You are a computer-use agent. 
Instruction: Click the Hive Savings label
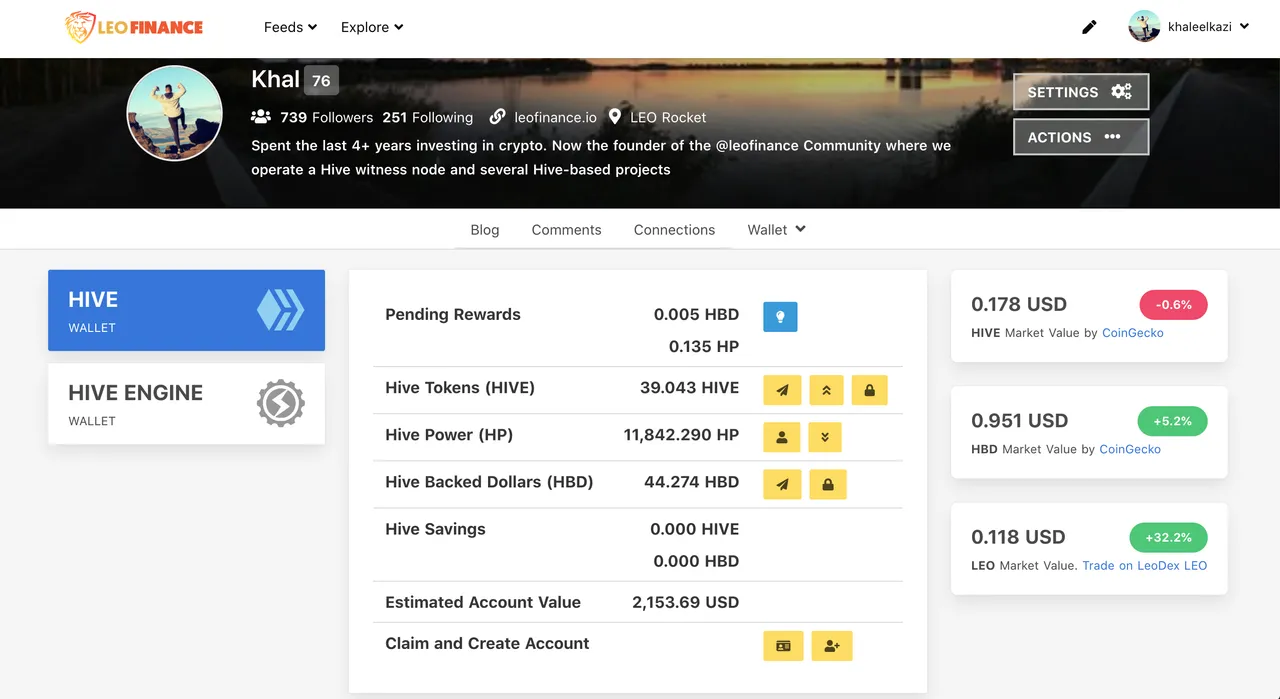point(435,529)
